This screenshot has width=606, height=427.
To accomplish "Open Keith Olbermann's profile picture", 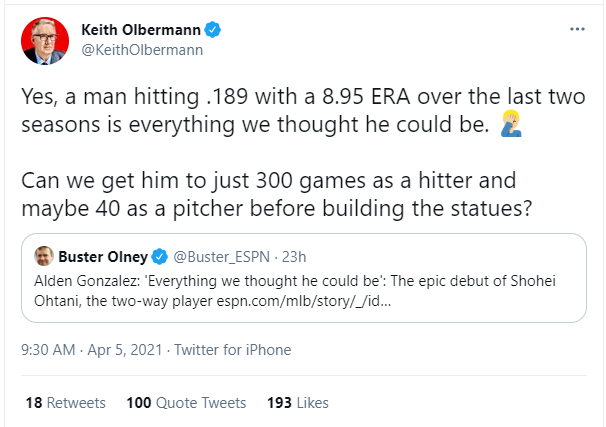I will pos(41,42).
